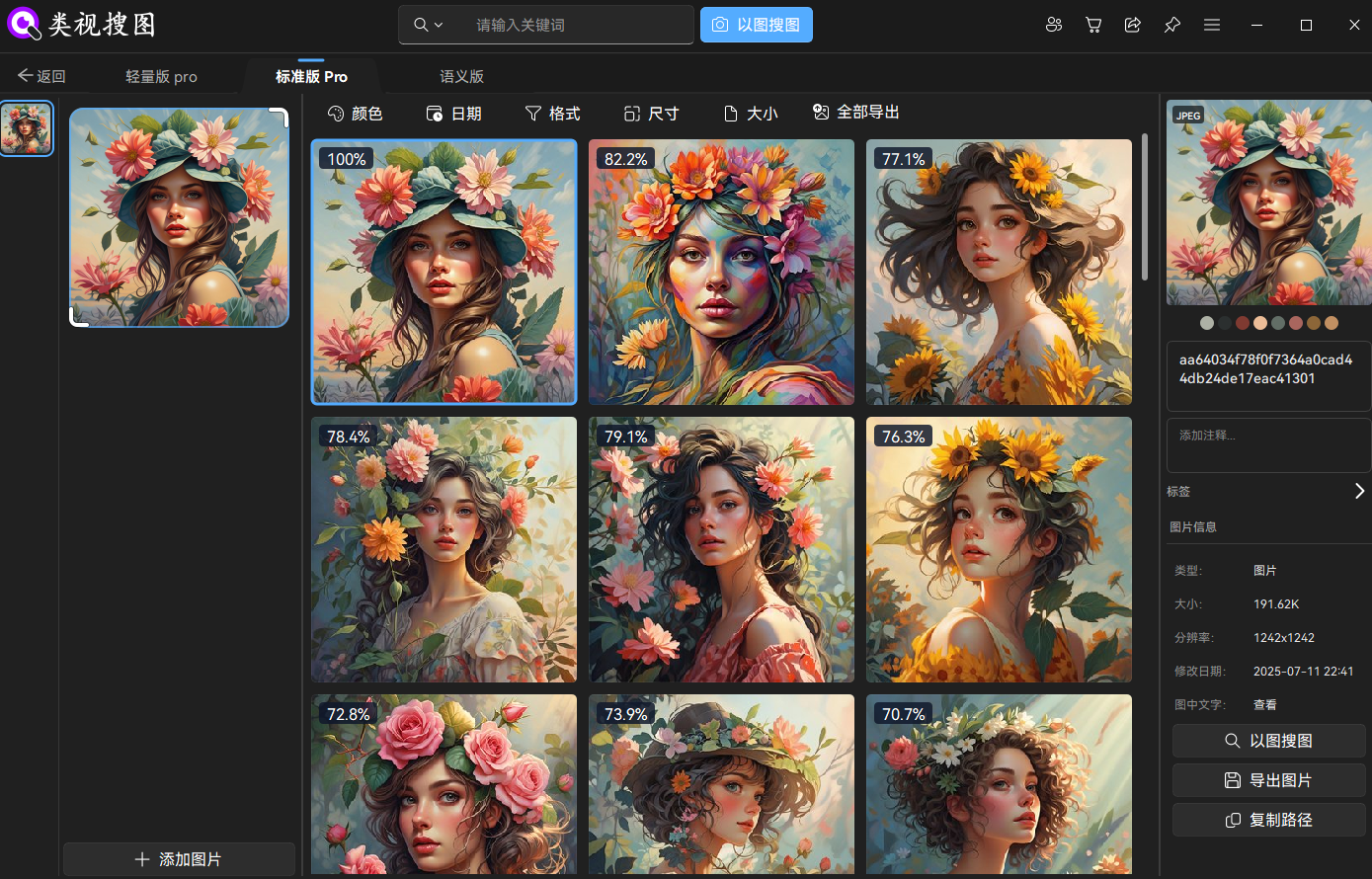Switch to the 语义版 tab
Image resolution: width=1372 pixels, height=879 pixels.
pos(461,76)
